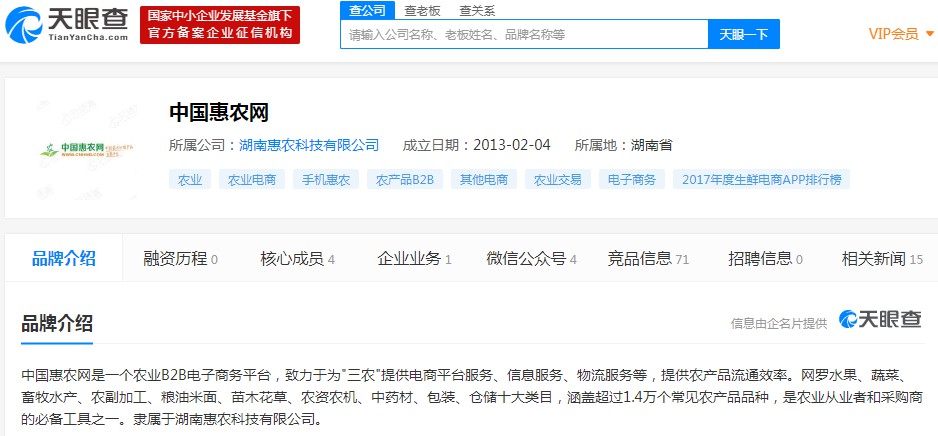
Task: Click the red official credit agency banner
Action: (x=220, y=25)
